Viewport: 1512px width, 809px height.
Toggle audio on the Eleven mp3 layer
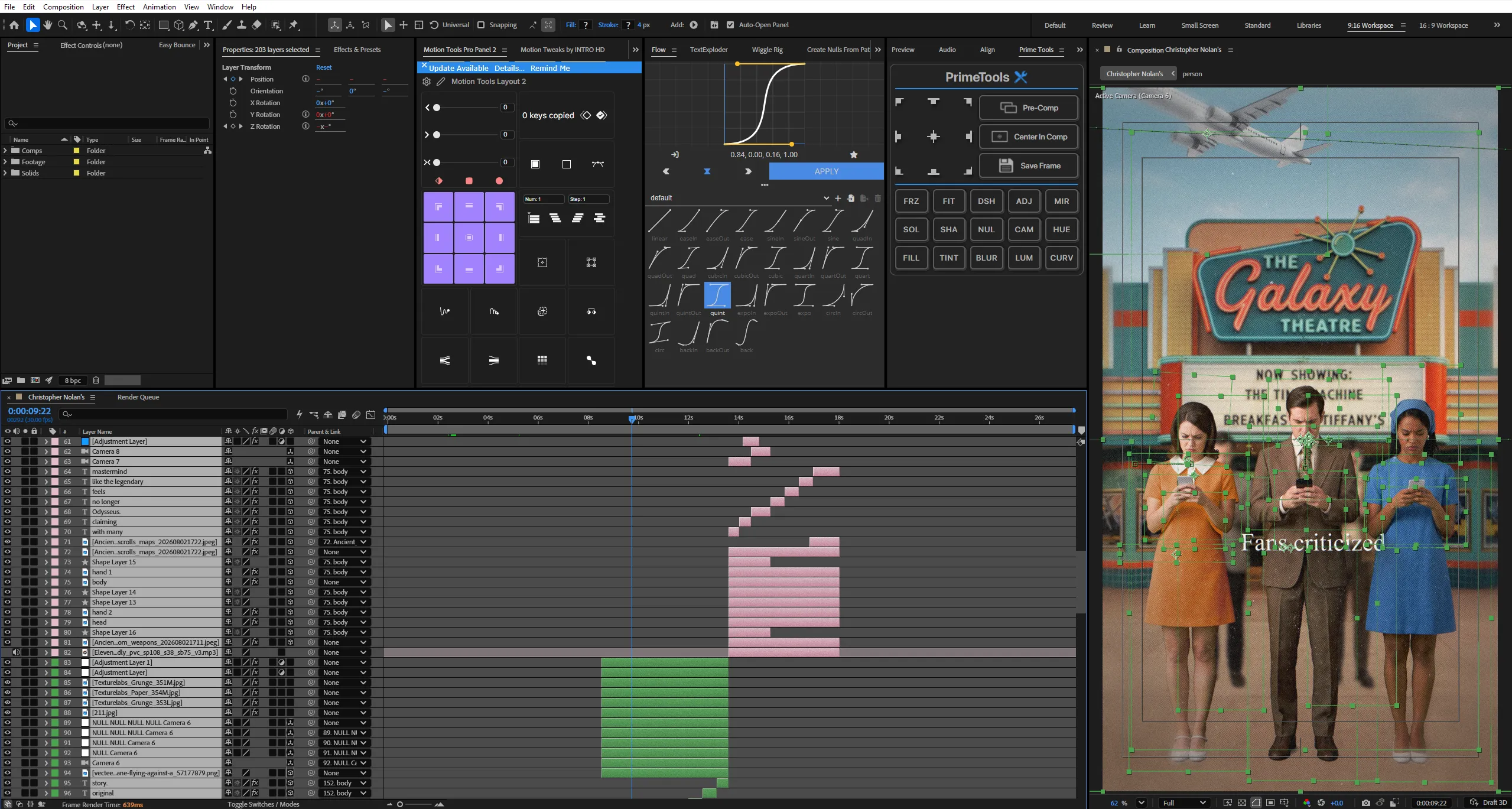point(16,652)
